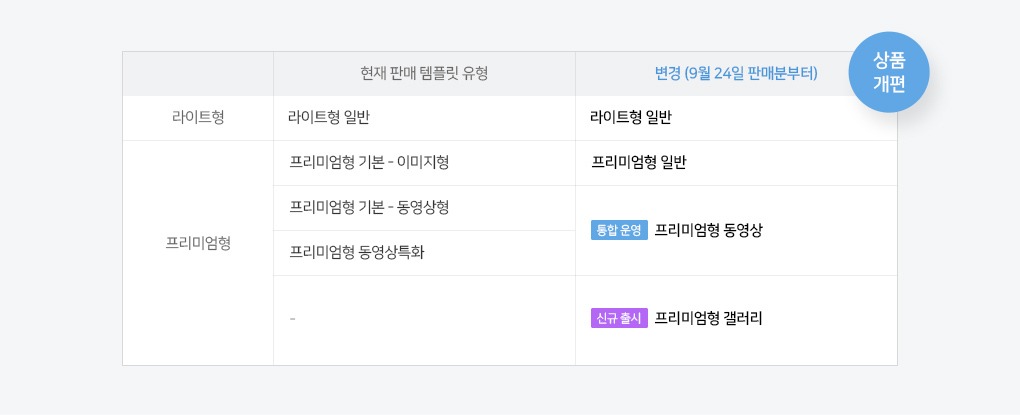Select the 변경 (9월 24일 판매분부터) header
Screen dimensions: 1020x415
click(x=736, y=74)
